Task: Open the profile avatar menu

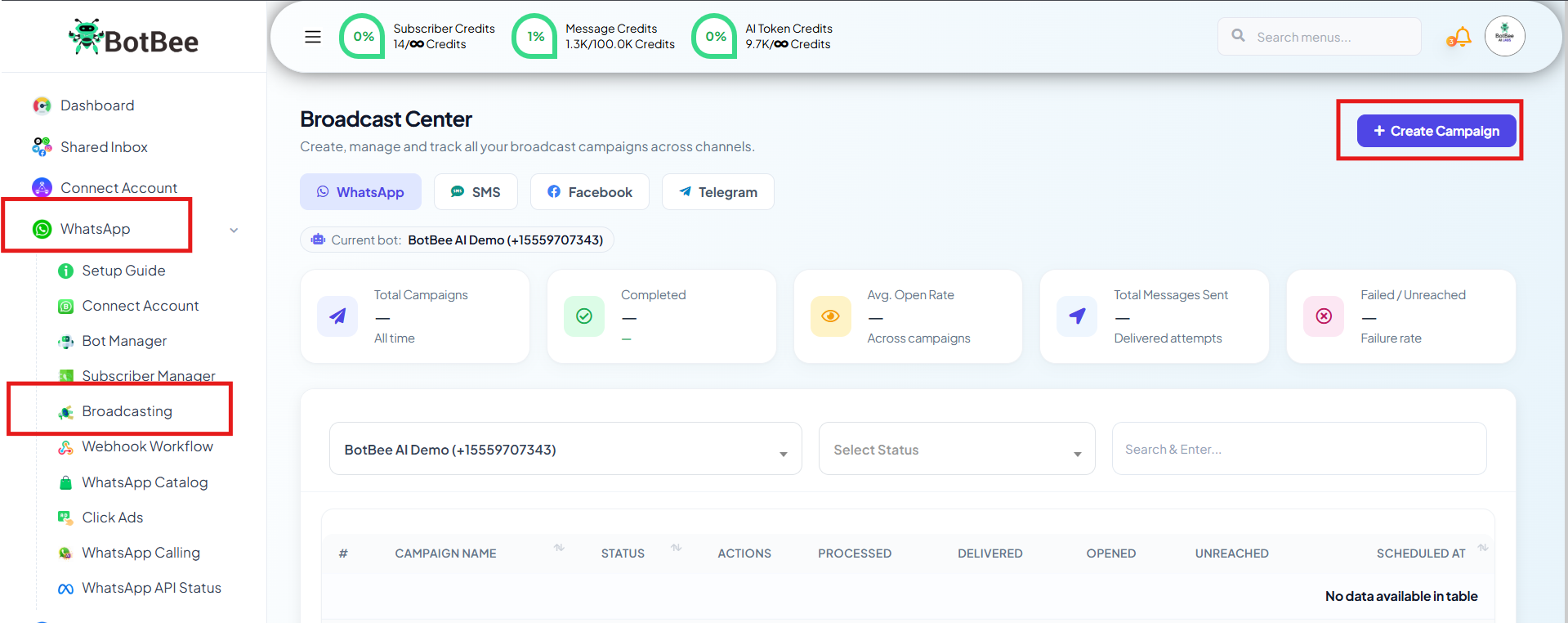Action: (1505, 36)
